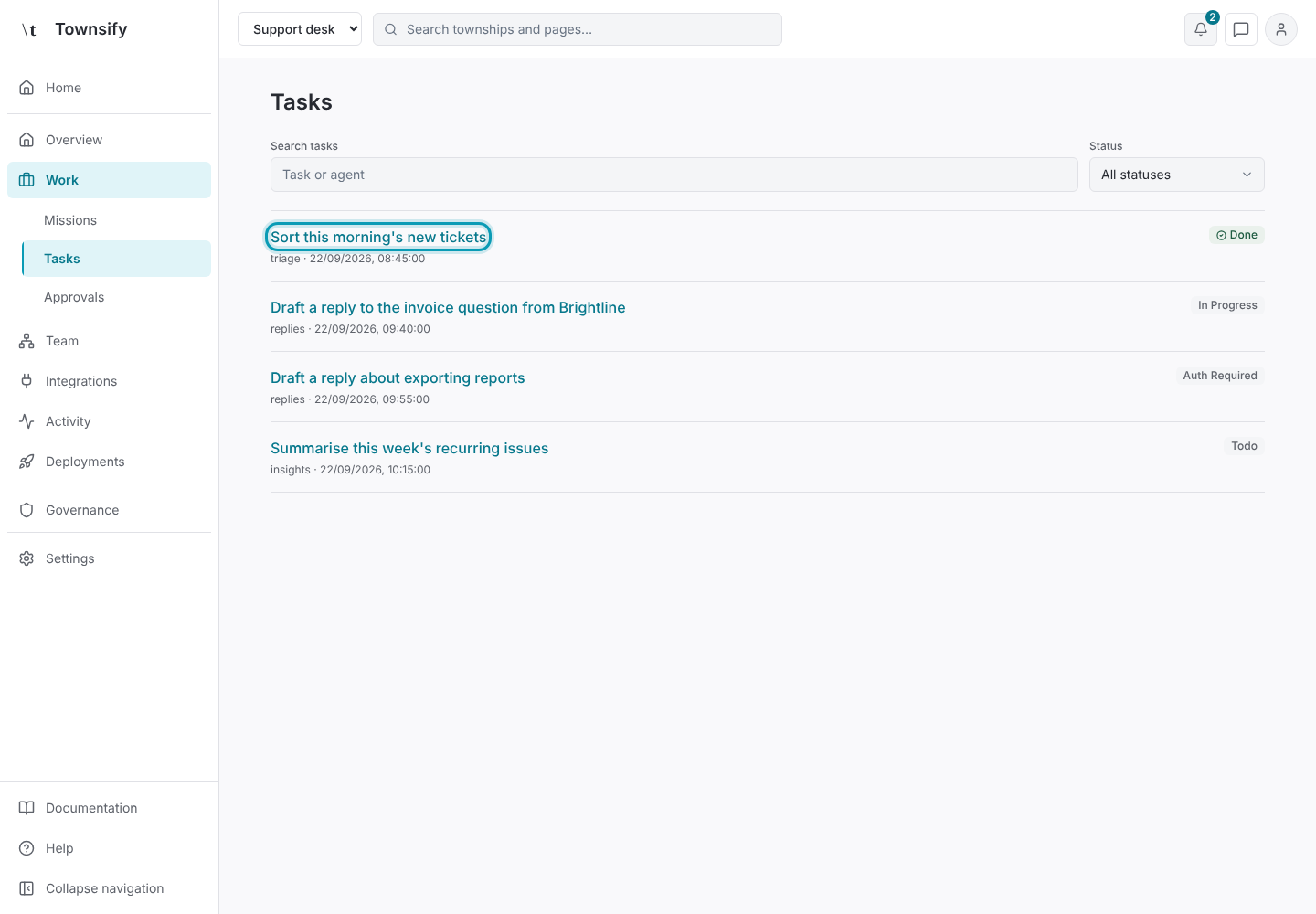Open the Support desk township dropdown
Viewport: 1316px width, 914px height.
(x=300, y=29)
